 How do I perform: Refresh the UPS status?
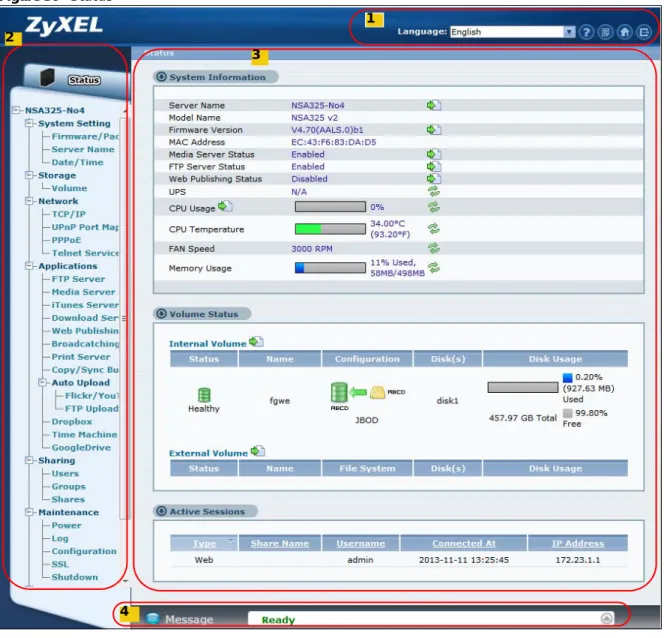434,191
